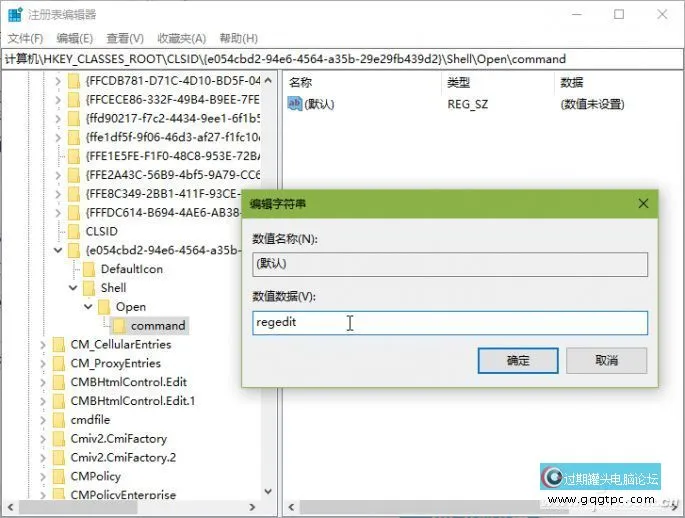
Task: Select the Open folder icon
Action: [x=104, y=307]
